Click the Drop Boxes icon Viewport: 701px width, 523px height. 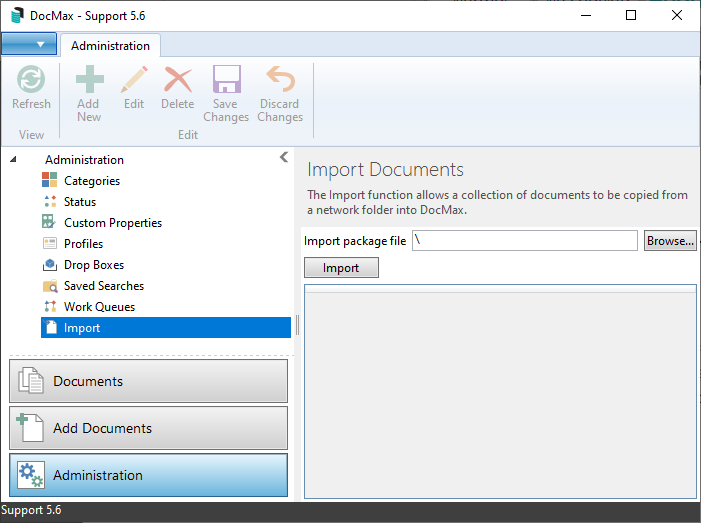(x=50, y=265)
